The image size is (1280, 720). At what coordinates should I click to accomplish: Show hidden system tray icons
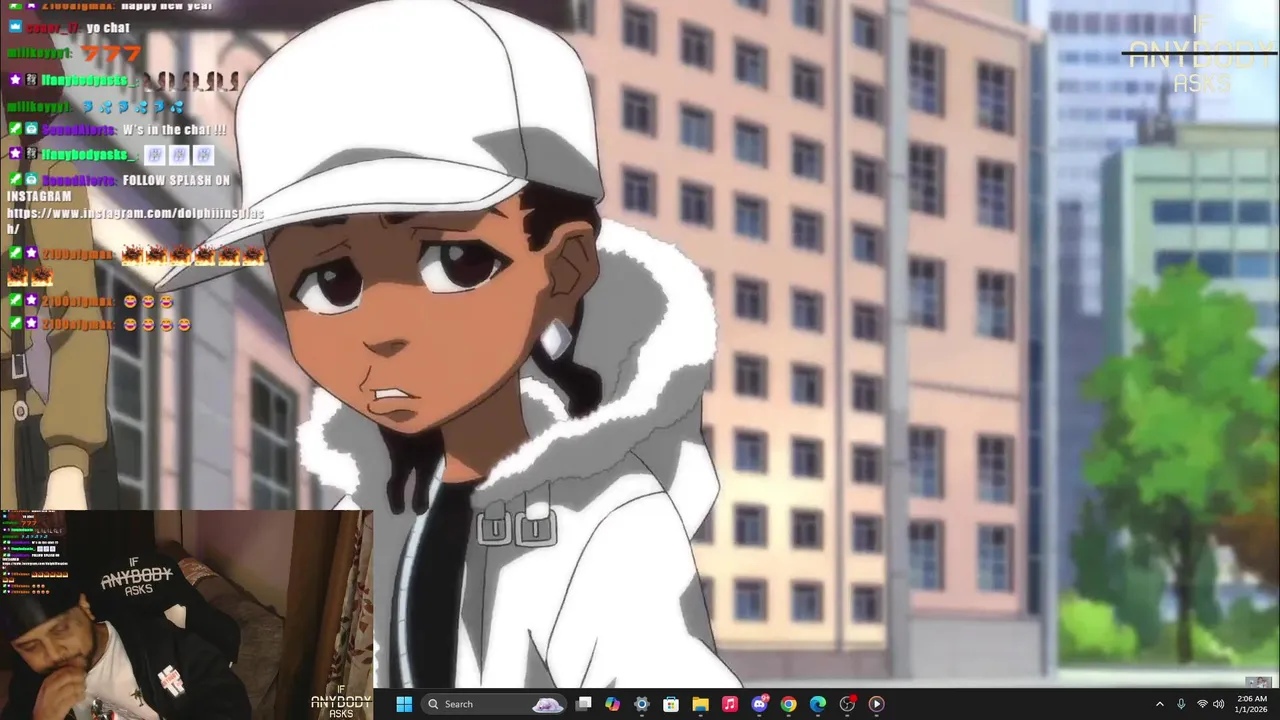point(1159,704)
